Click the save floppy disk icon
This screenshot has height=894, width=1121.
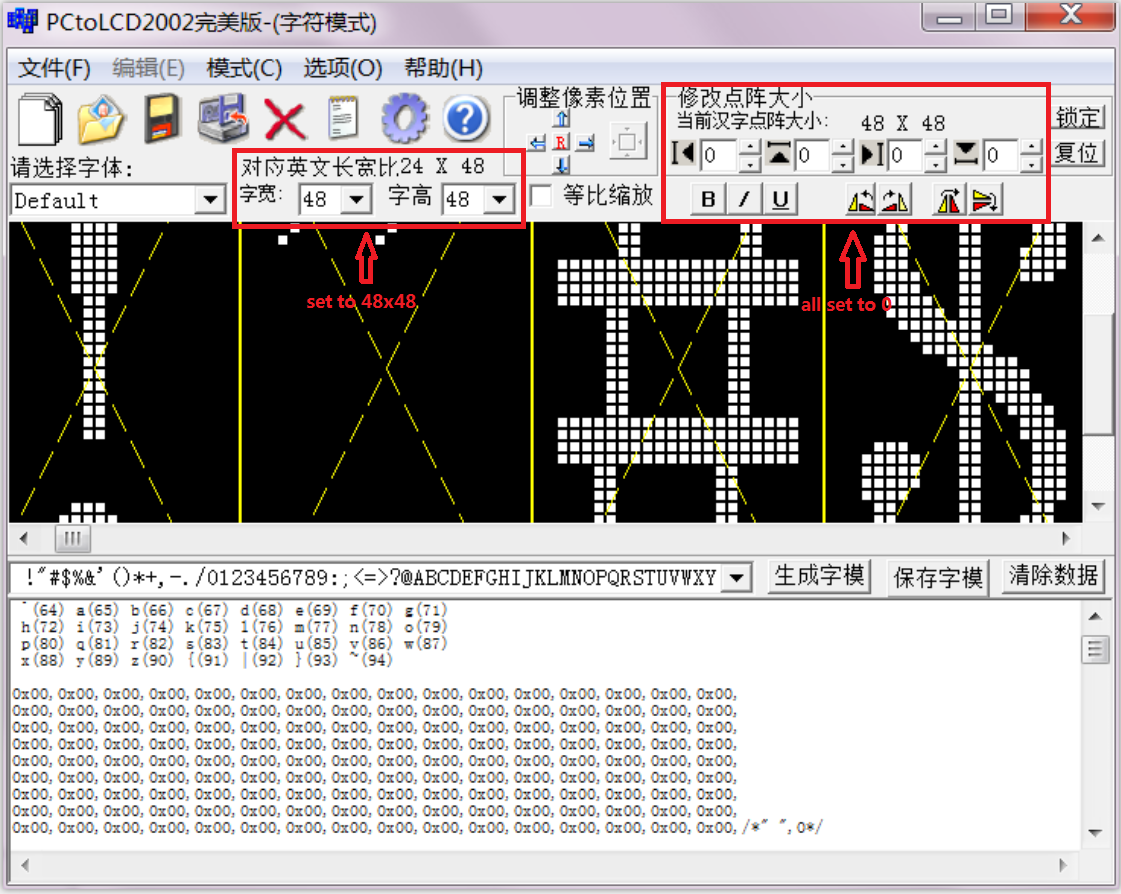point(161,118)
